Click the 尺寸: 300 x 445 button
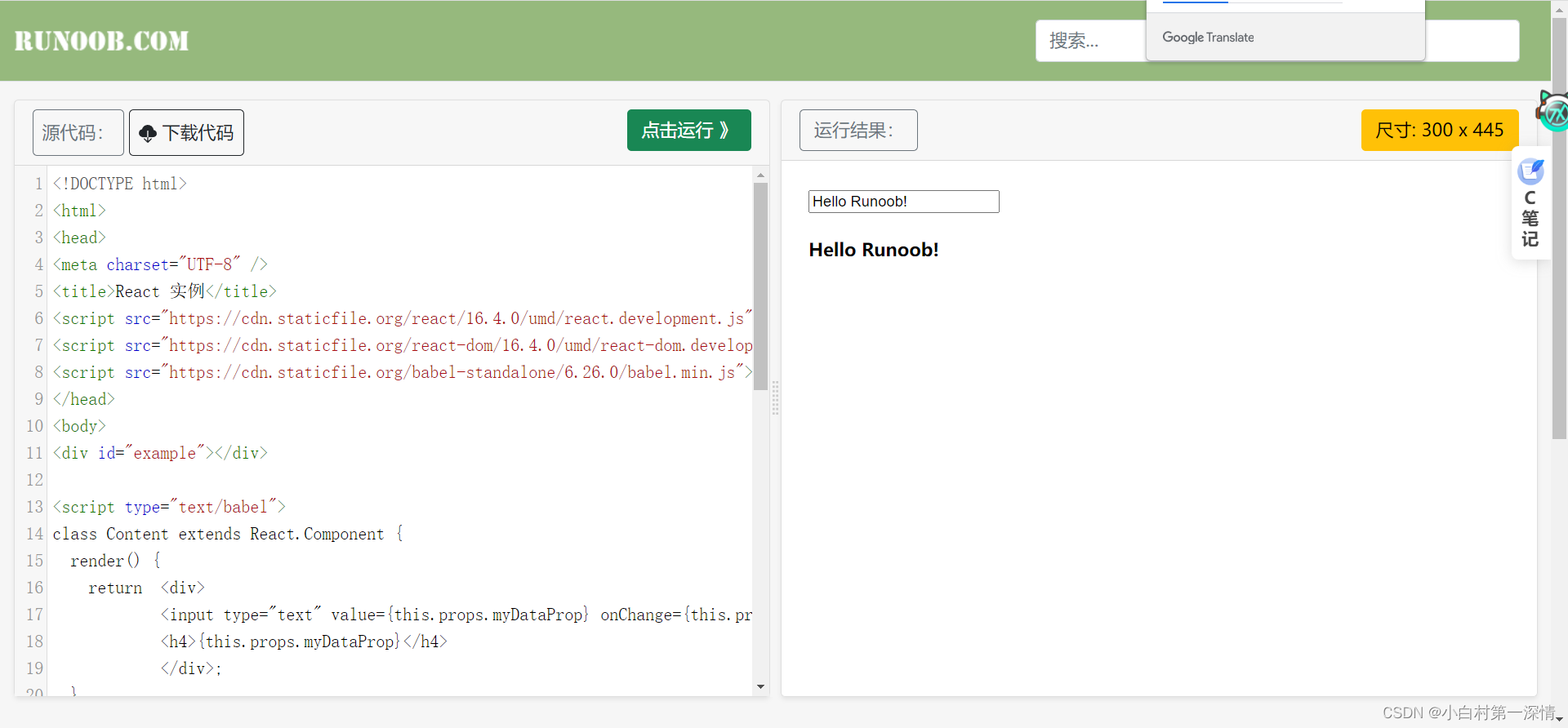The height and width of the screenshot is (728, 1568). pos(1440,131)
